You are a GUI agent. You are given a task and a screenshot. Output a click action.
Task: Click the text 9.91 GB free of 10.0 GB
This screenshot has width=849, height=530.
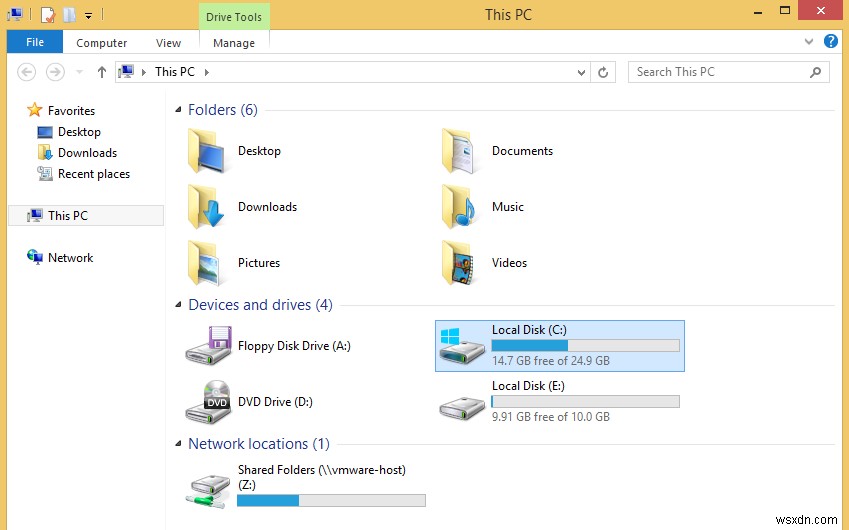coord(551,416)
